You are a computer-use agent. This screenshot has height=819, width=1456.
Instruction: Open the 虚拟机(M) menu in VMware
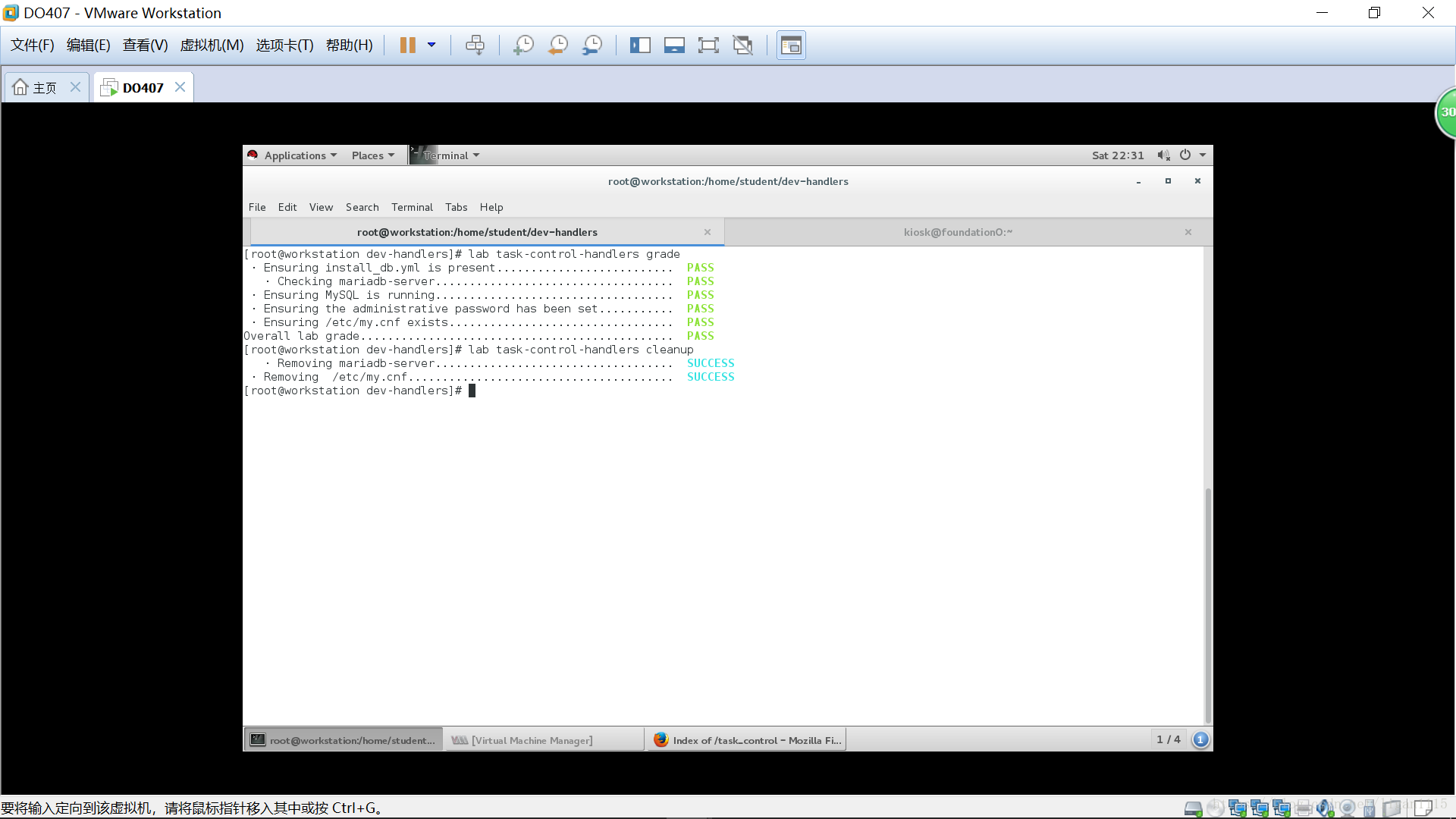(x=212, y=45)
